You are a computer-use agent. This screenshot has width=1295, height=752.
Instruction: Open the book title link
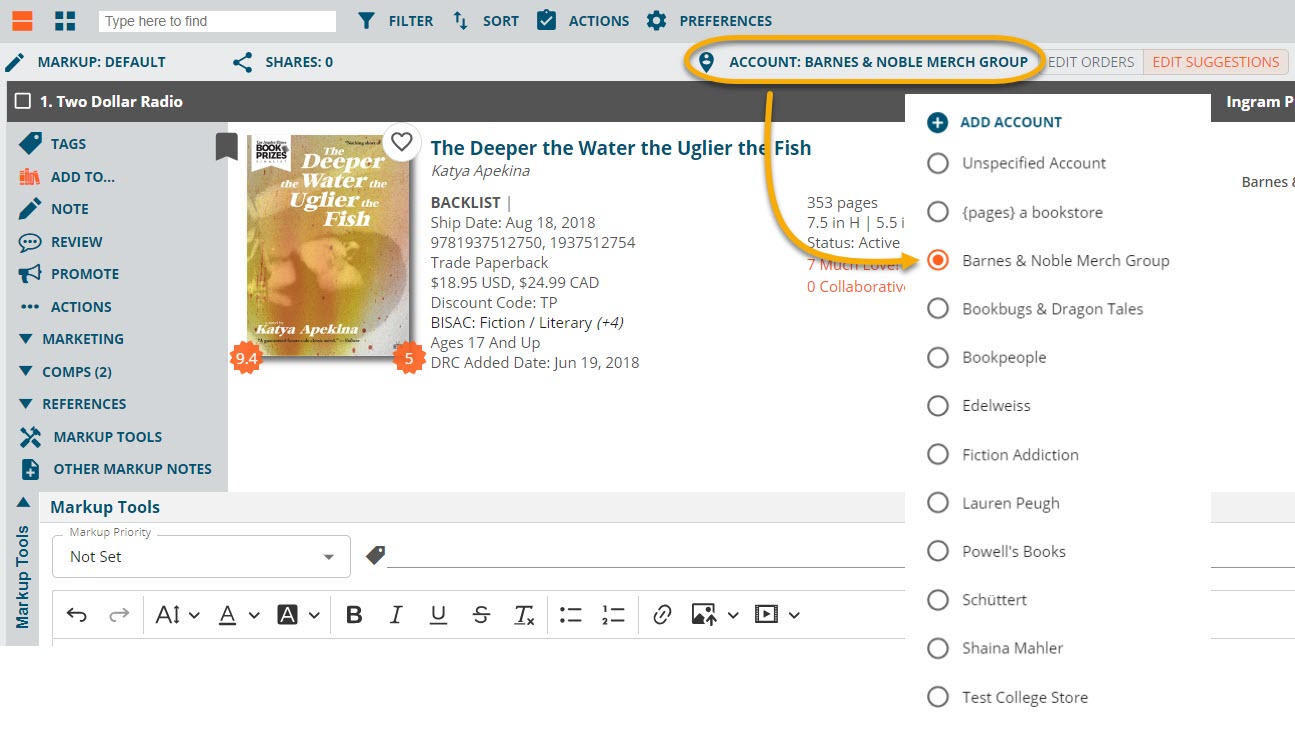[x=621, y=148]
